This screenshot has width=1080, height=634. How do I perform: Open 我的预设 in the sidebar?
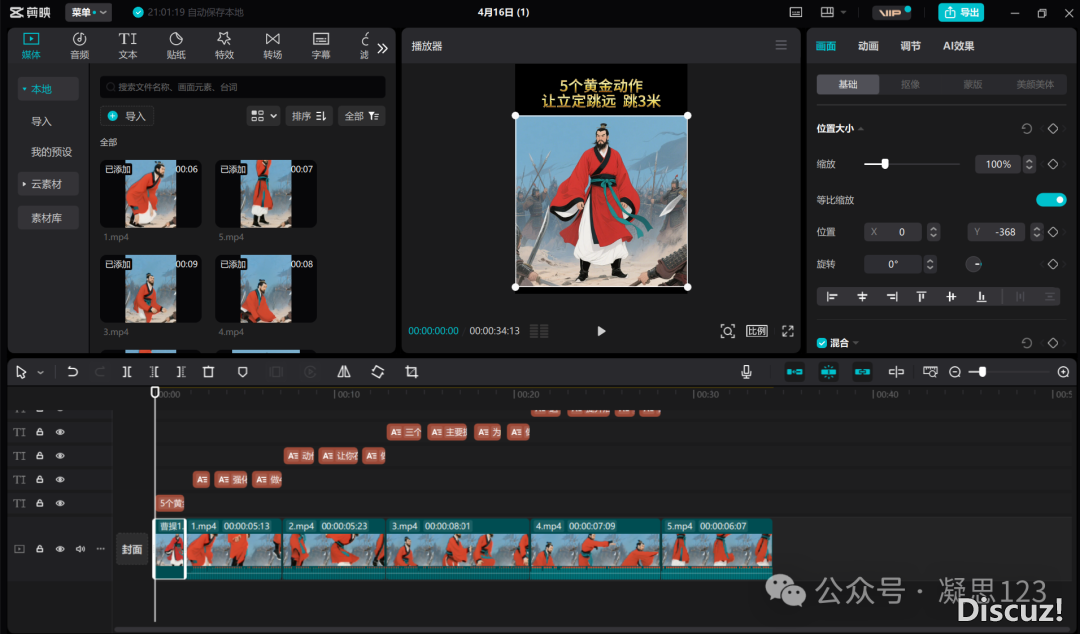click(x=51, y=152)
